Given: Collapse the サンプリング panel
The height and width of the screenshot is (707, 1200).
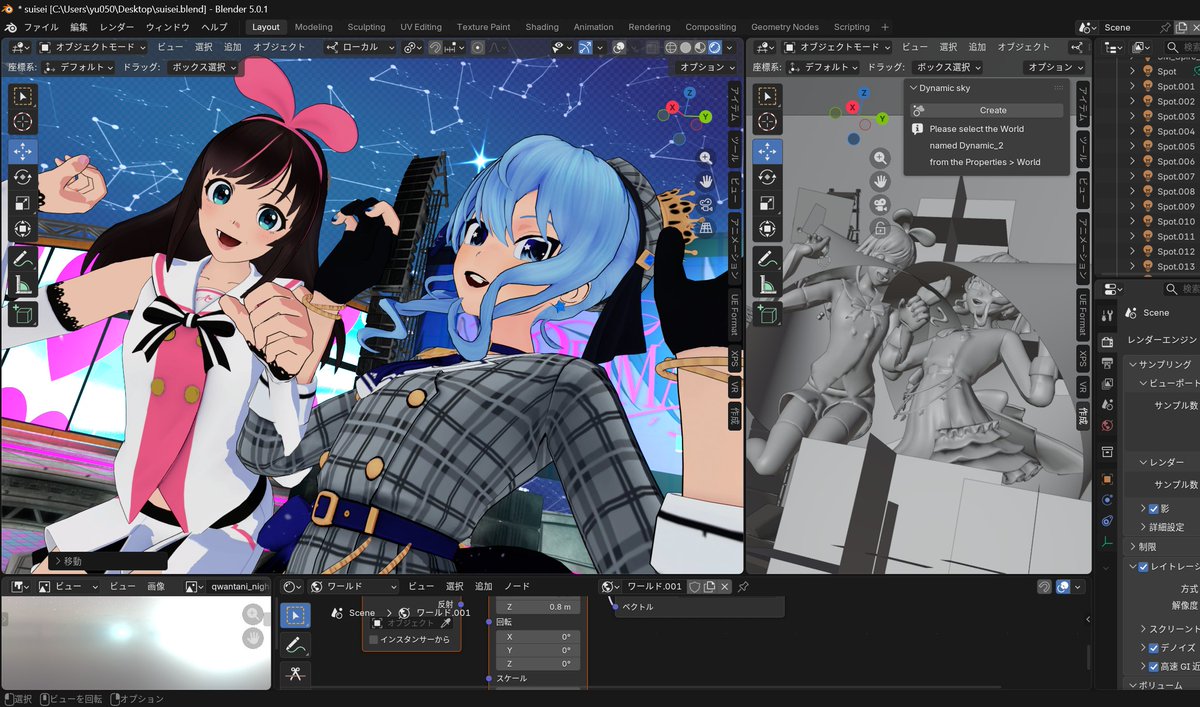Looking at the screenshot, I should [x=1133, y=364].
